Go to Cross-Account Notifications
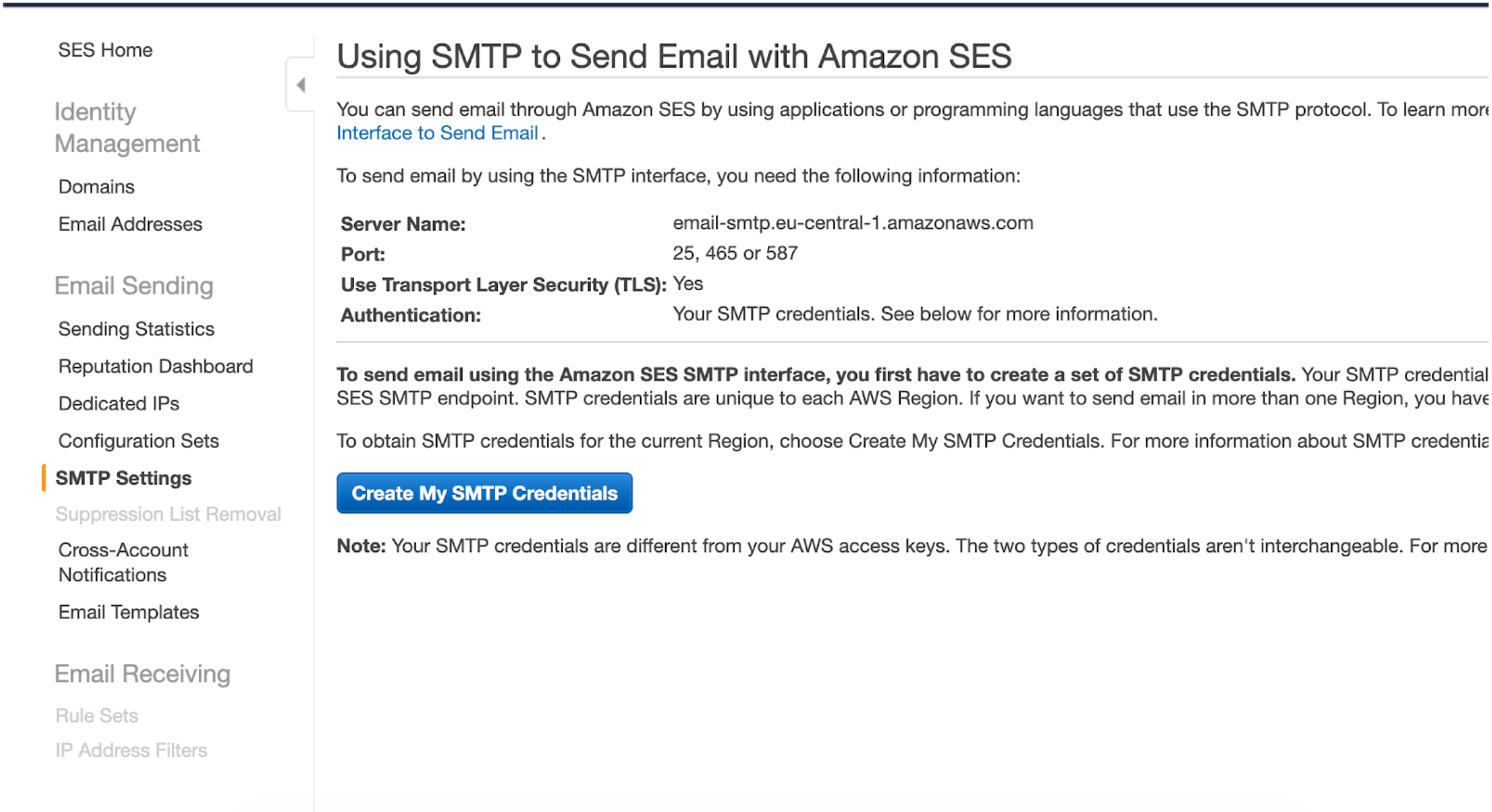This screenshot has width=1492, height=812. (x=123, y=562)
